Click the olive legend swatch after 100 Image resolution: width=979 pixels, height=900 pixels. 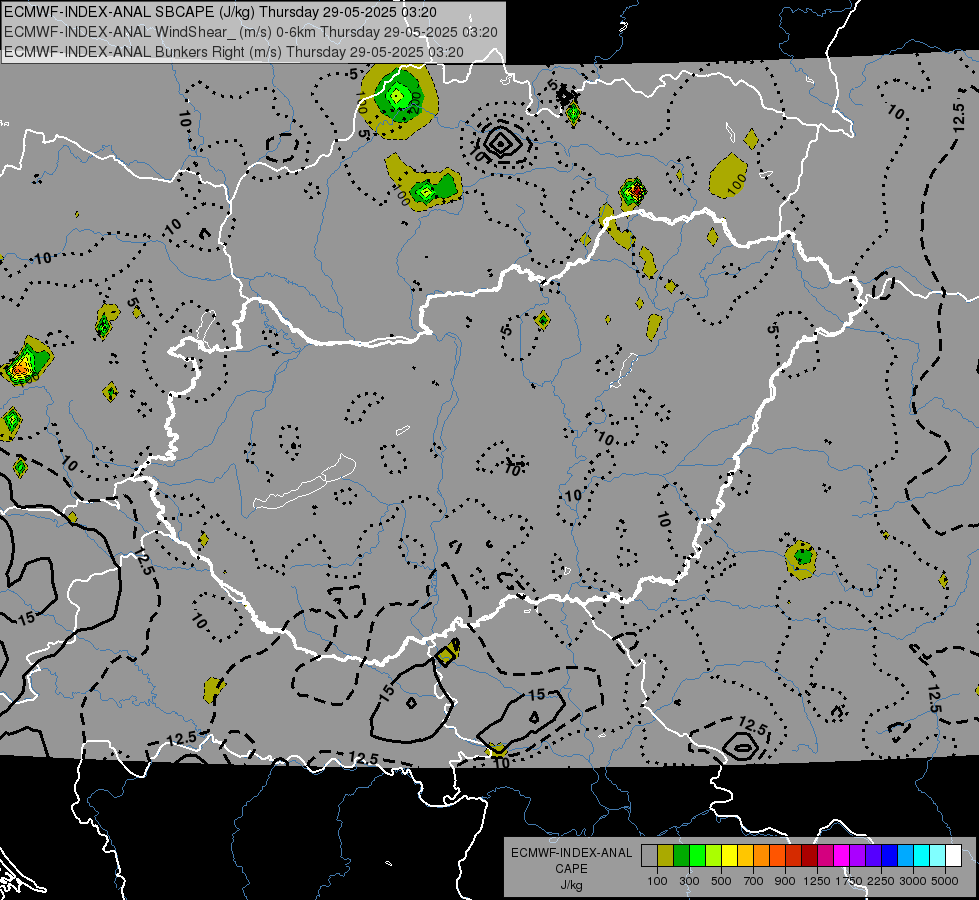[x=666, y=856]
